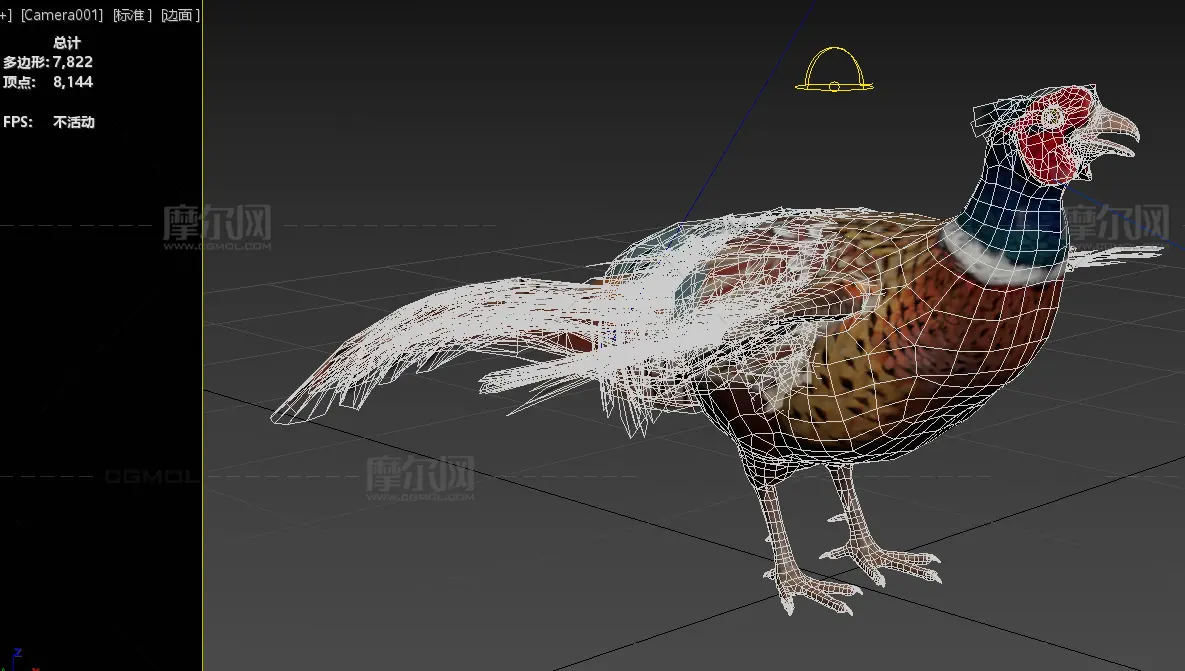
Task: Click the blue Z axis indicator
Action: pos(17,653)
